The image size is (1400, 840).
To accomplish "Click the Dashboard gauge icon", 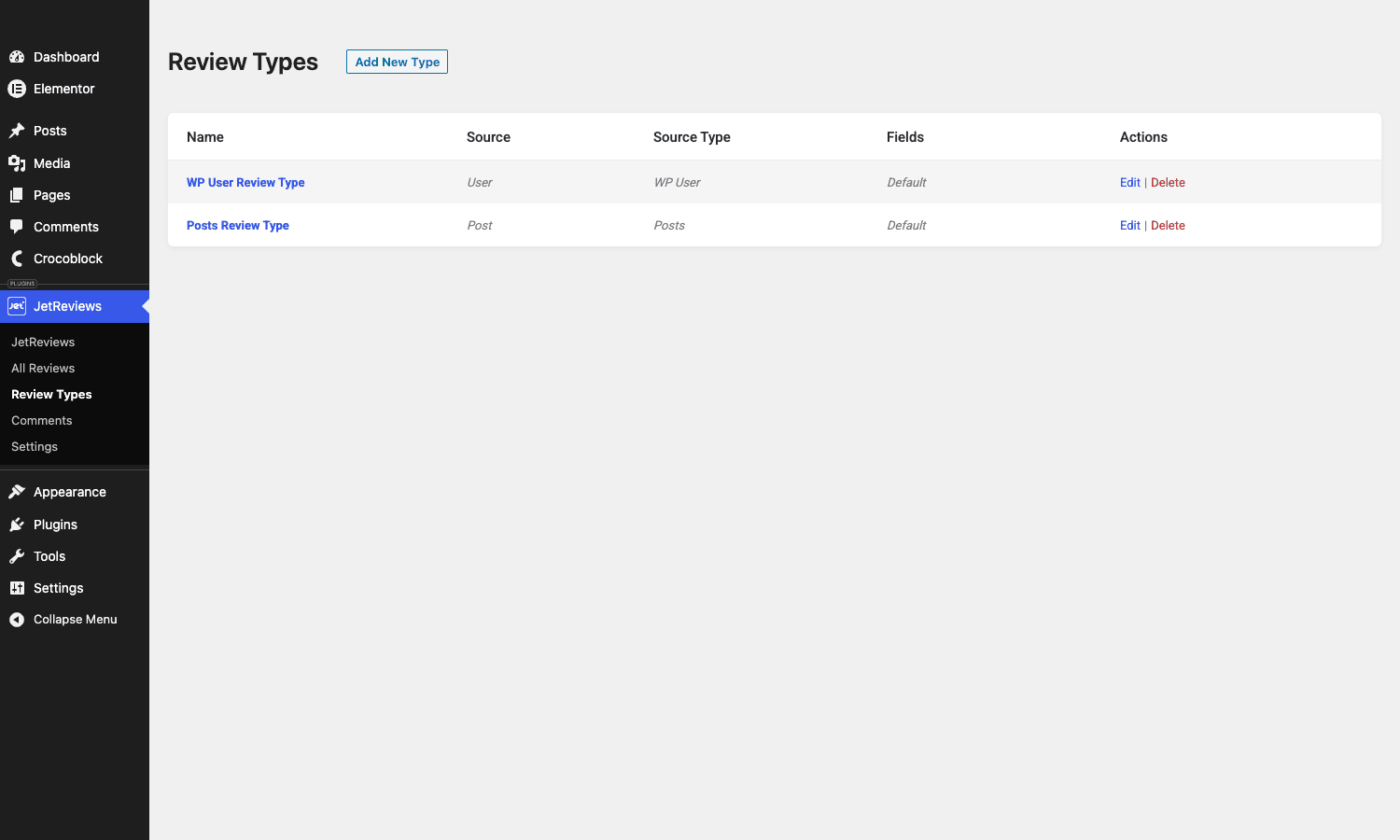I will pyautogui.click(x=17, y=57).
